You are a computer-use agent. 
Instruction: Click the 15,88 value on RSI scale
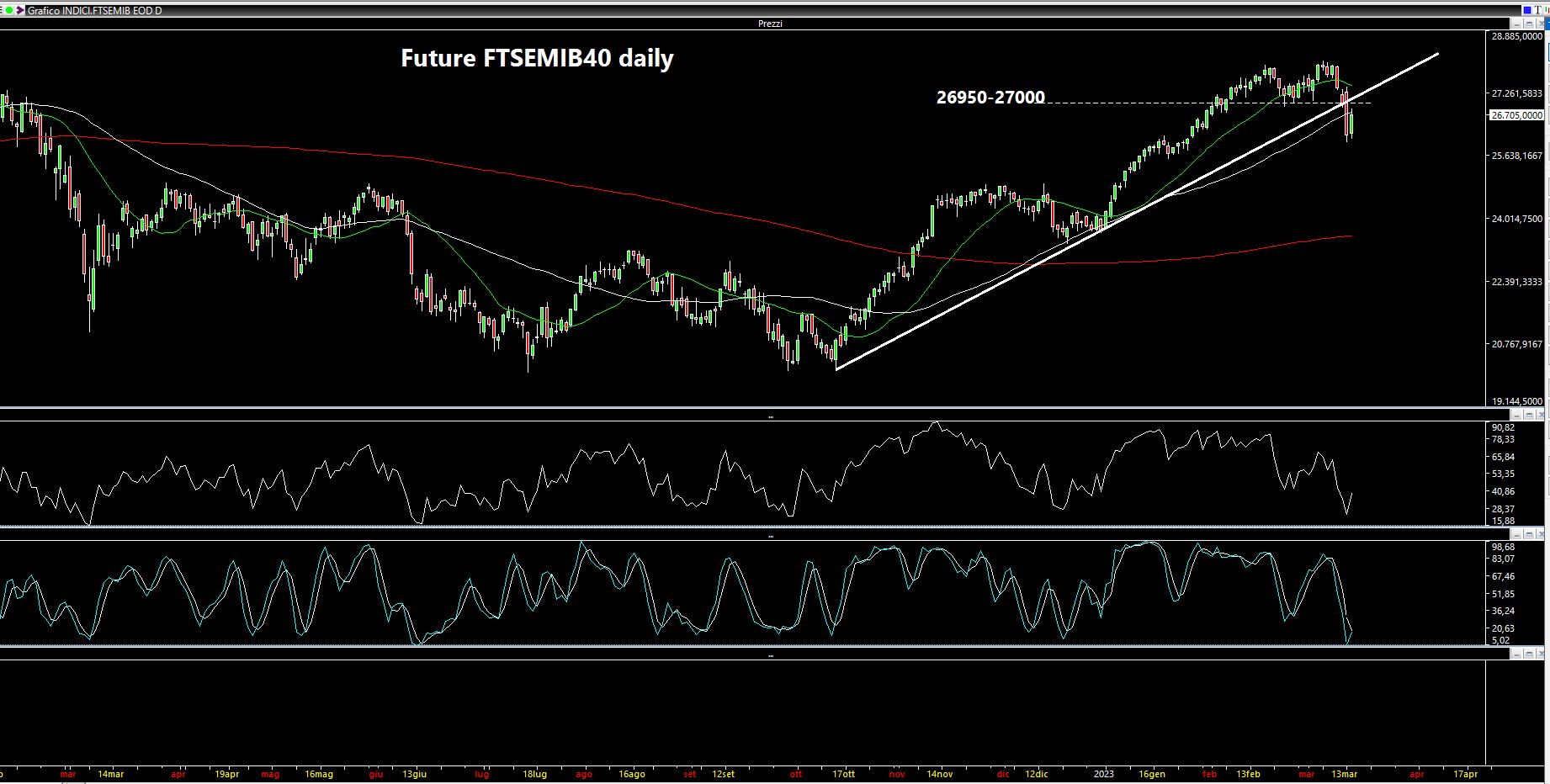1503,521
